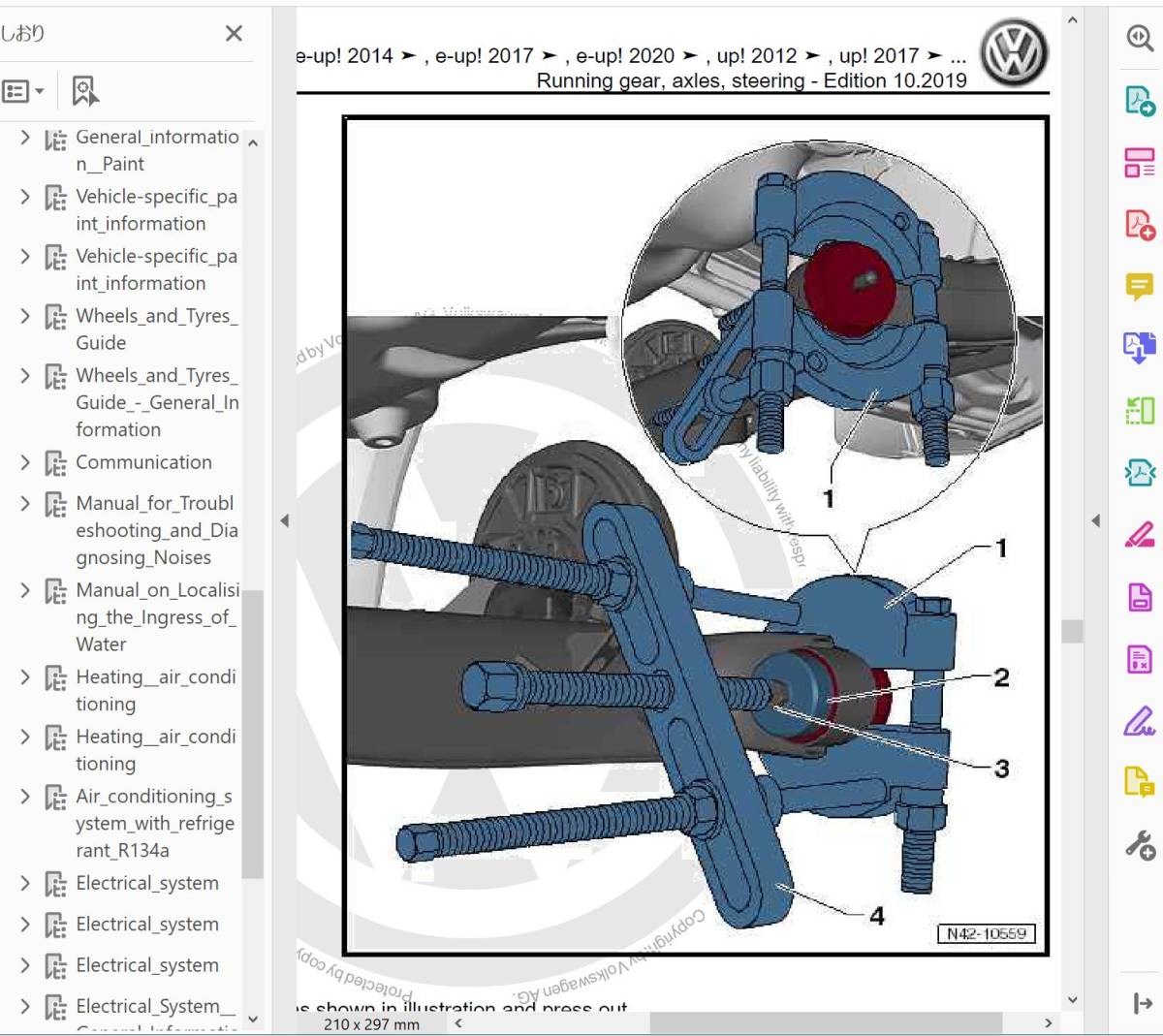Expand Manual_on_Localising_the_Ingress_of_Water bookmark

click(25, 590)
